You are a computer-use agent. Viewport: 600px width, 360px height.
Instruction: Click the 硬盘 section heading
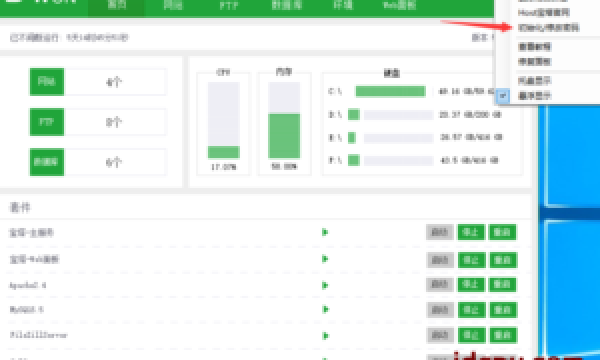[x=392, y=73]
